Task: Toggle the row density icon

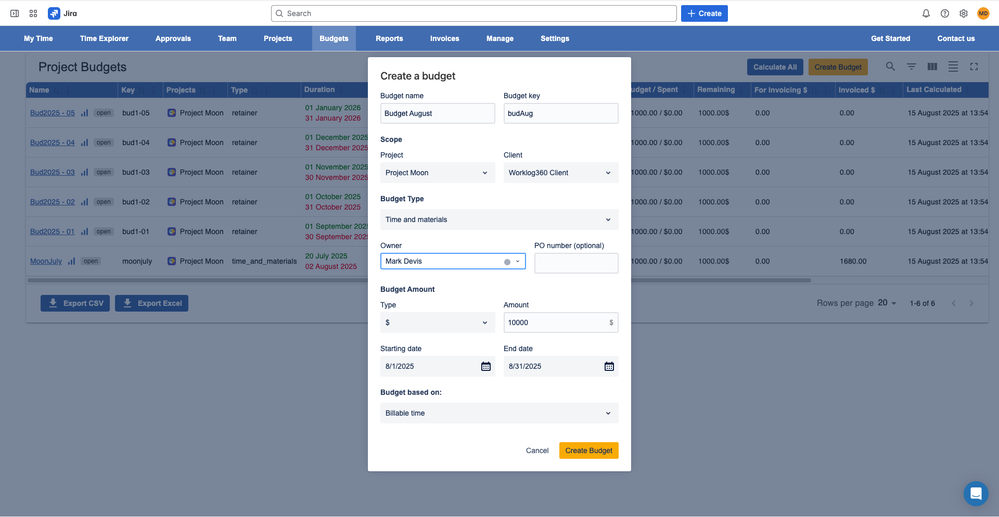Action: pyautogui.click(x=953, y=66)
